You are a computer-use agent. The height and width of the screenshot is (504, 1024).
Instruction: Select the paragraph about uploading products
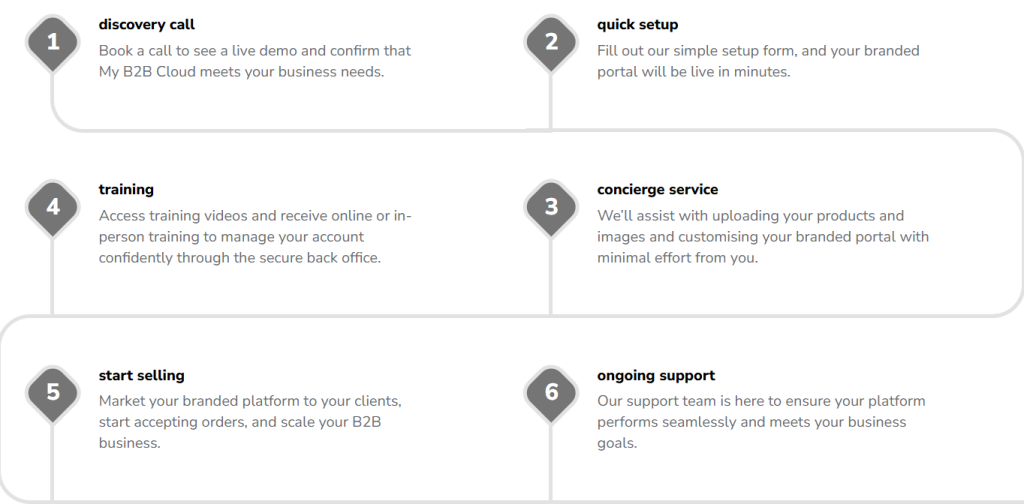coord(762,236)
